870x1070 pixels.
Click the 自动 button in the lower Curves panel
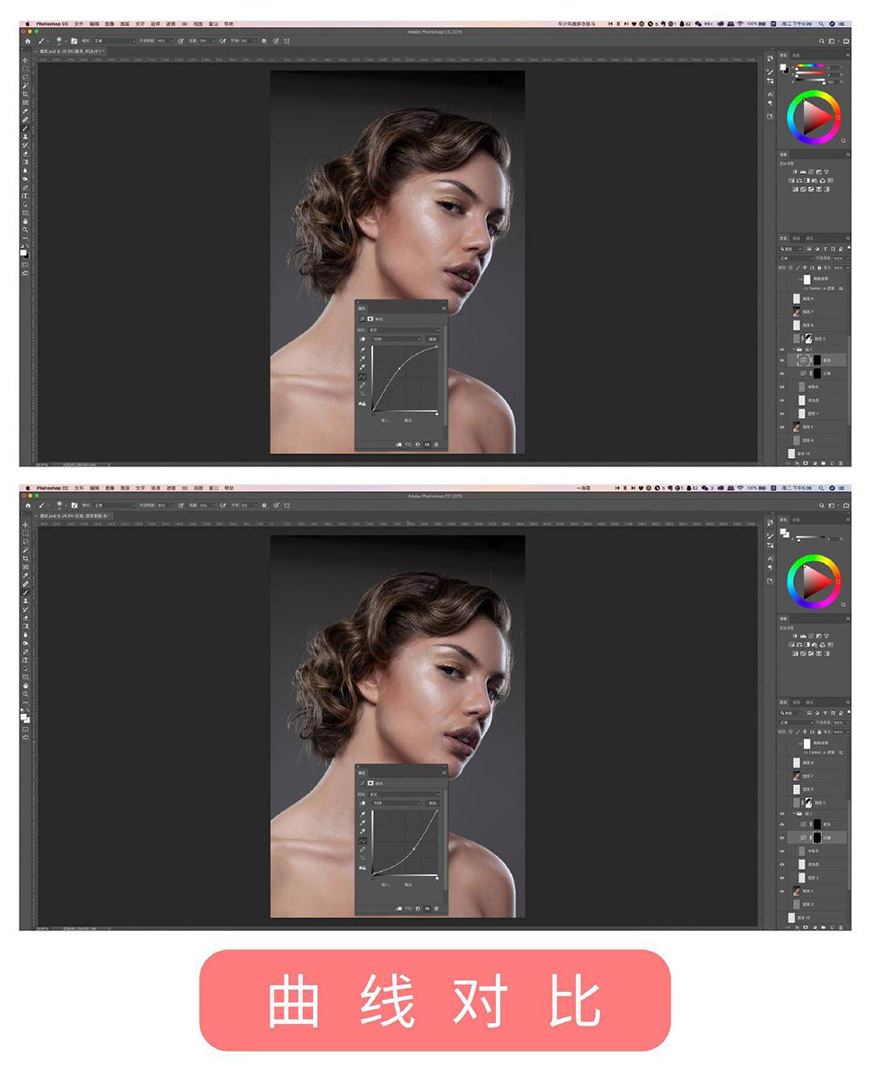point(433,802)
